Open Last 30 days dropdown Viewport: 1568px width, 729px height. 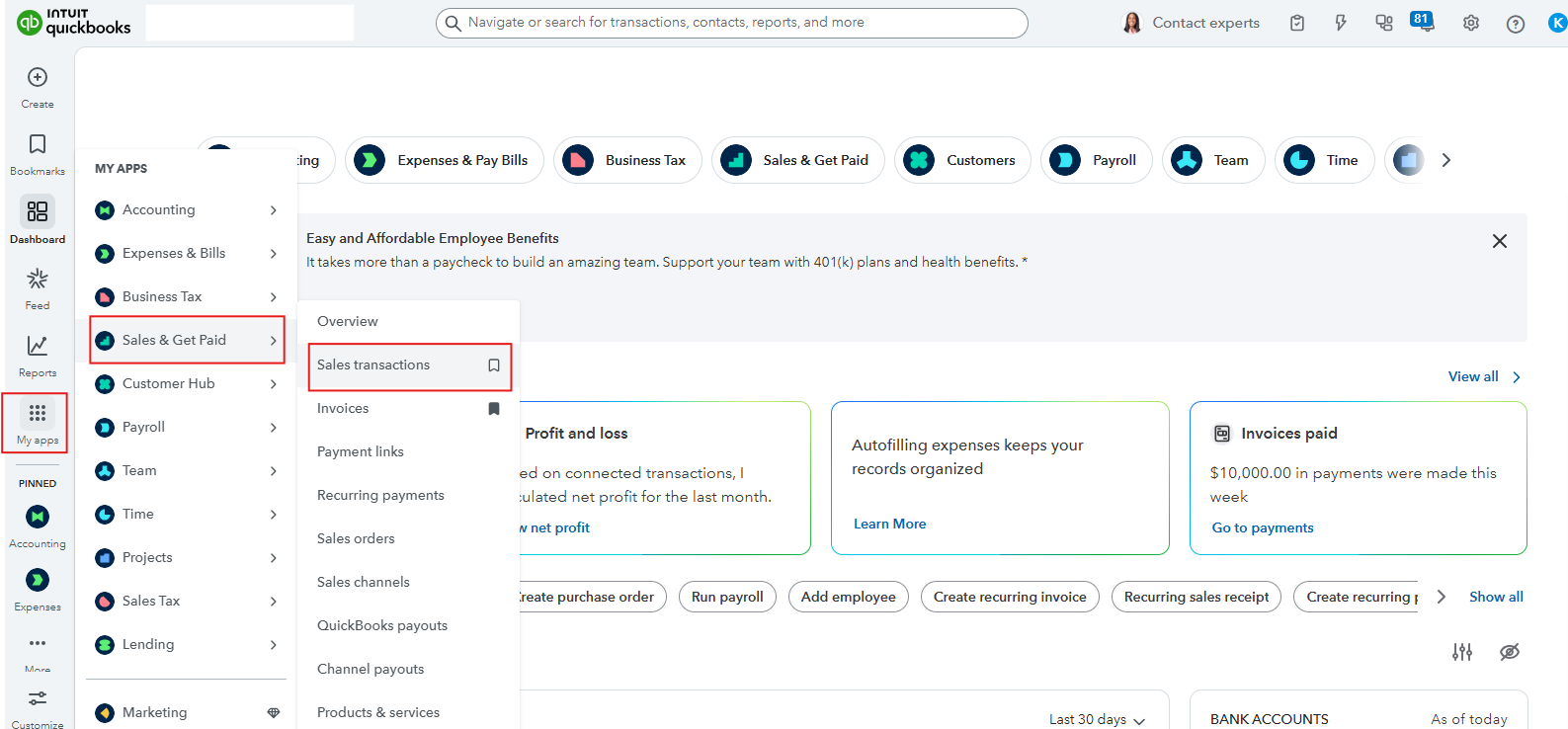pyautogui.click(x=1097, y=719)
